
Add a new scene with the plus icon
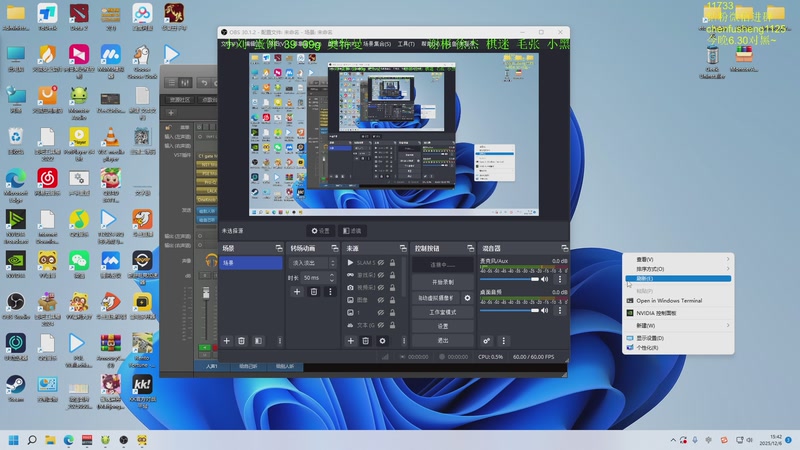[227, 341]
